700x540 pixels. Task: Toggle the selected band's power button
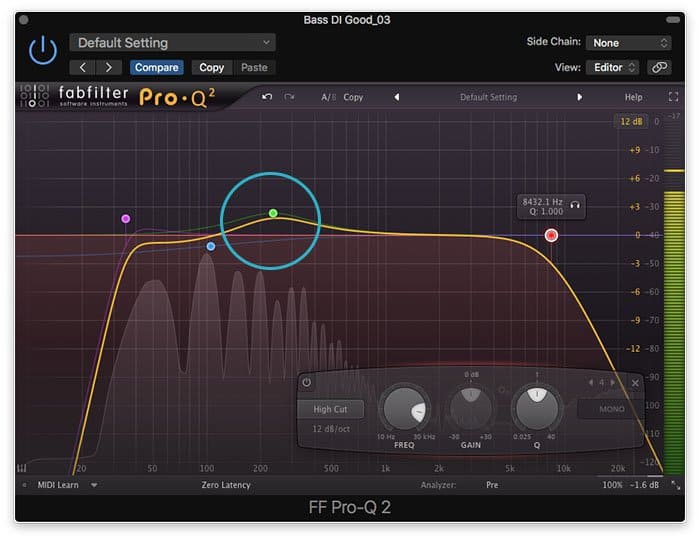point(307,382)
